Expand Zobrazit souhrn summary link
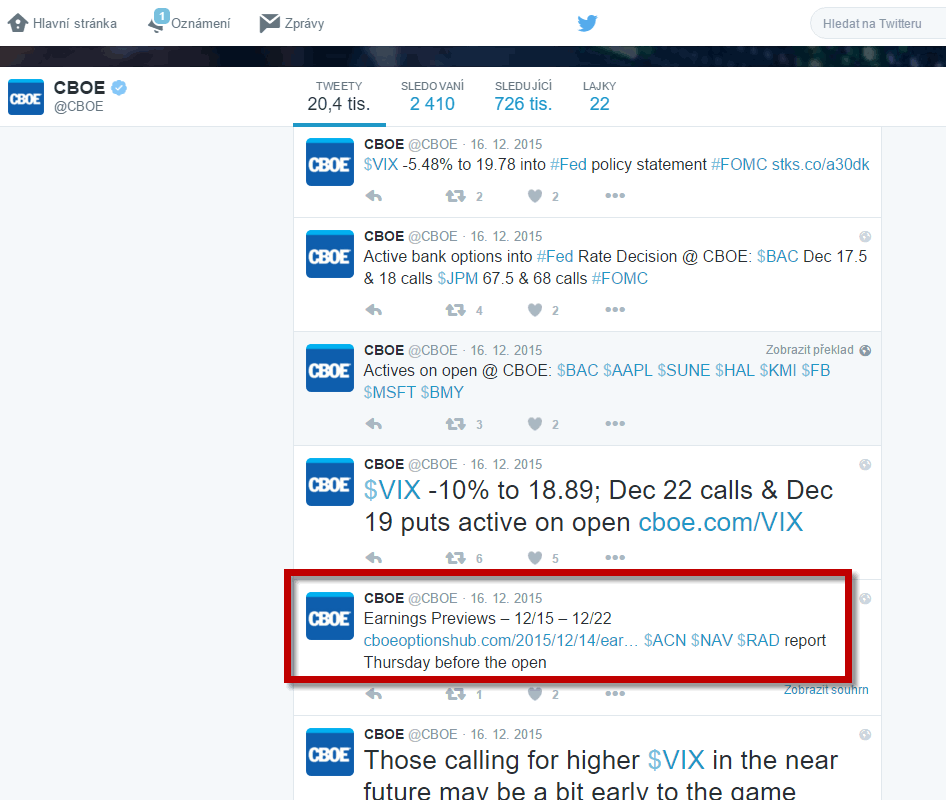Screen dimensions: 946x800 826,690
